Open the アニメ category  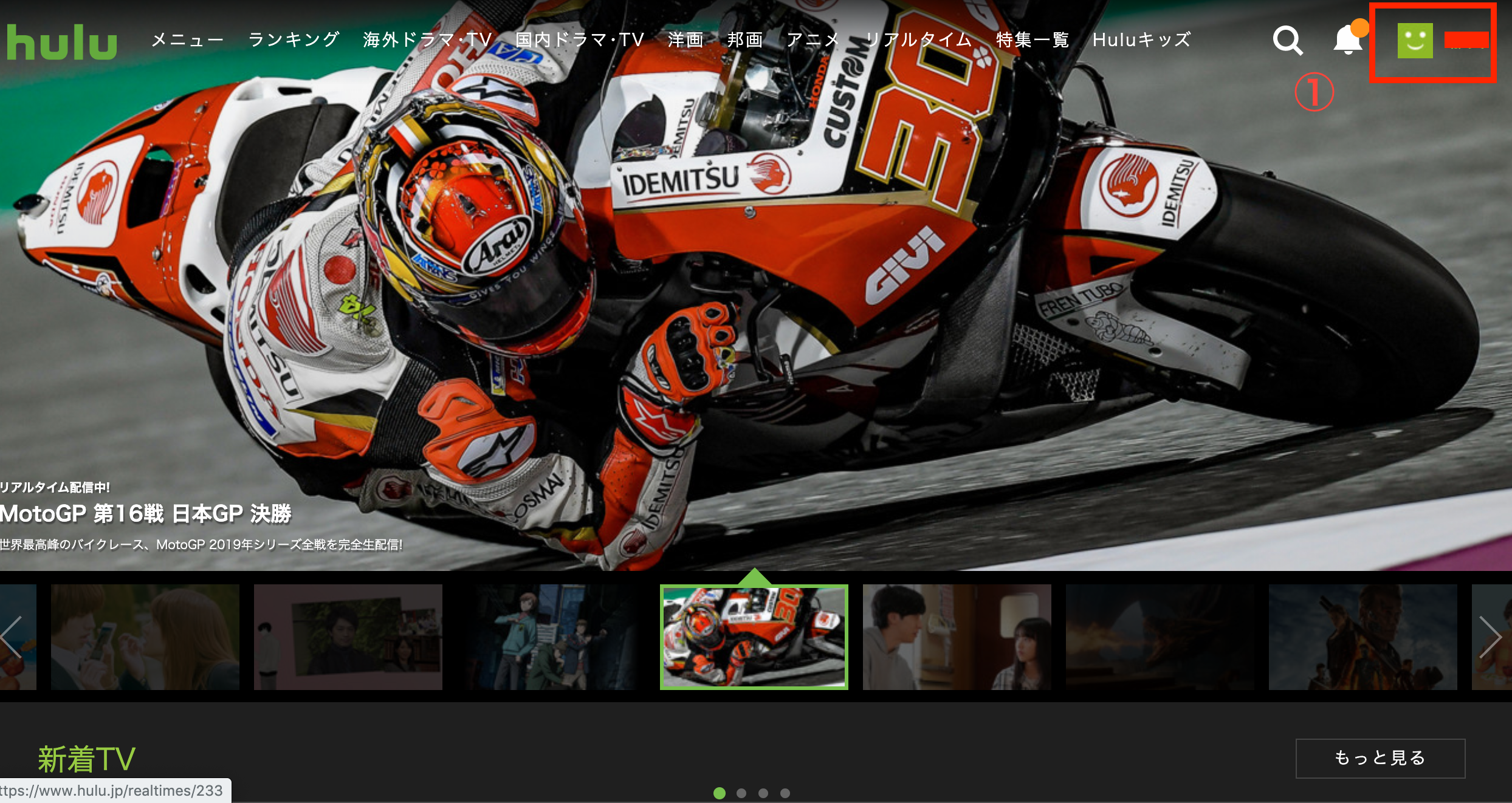813,40
